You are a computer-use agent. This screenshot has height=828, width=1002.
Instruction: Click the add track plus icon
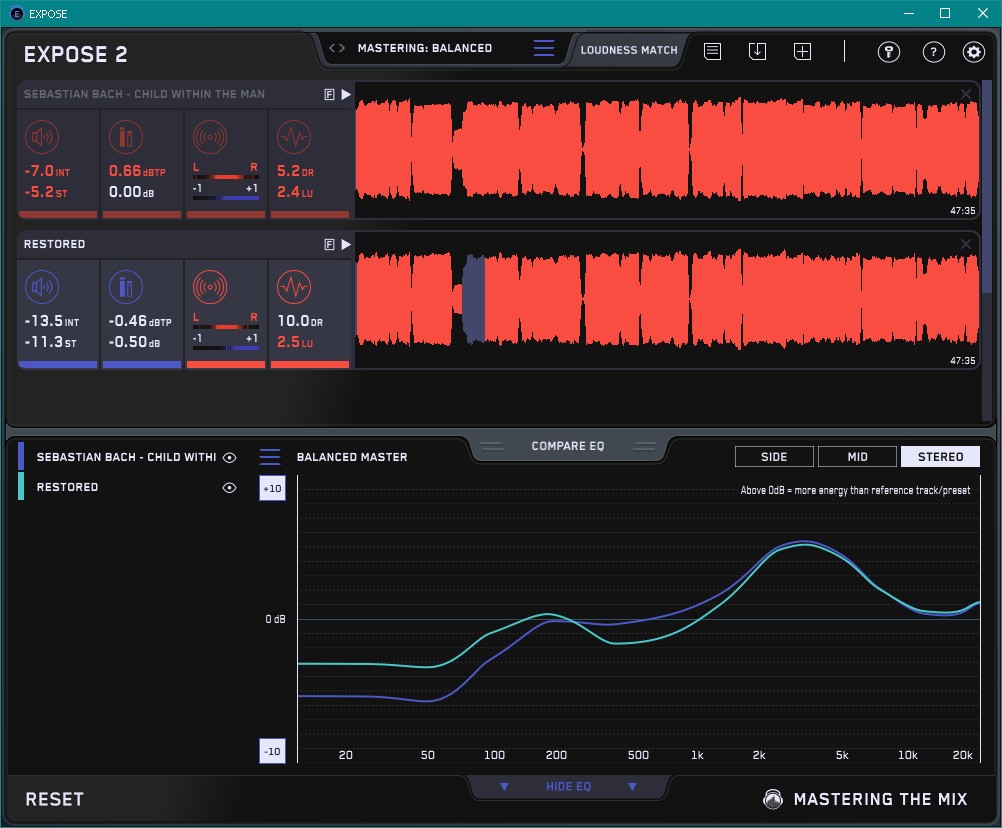[802, 51]
